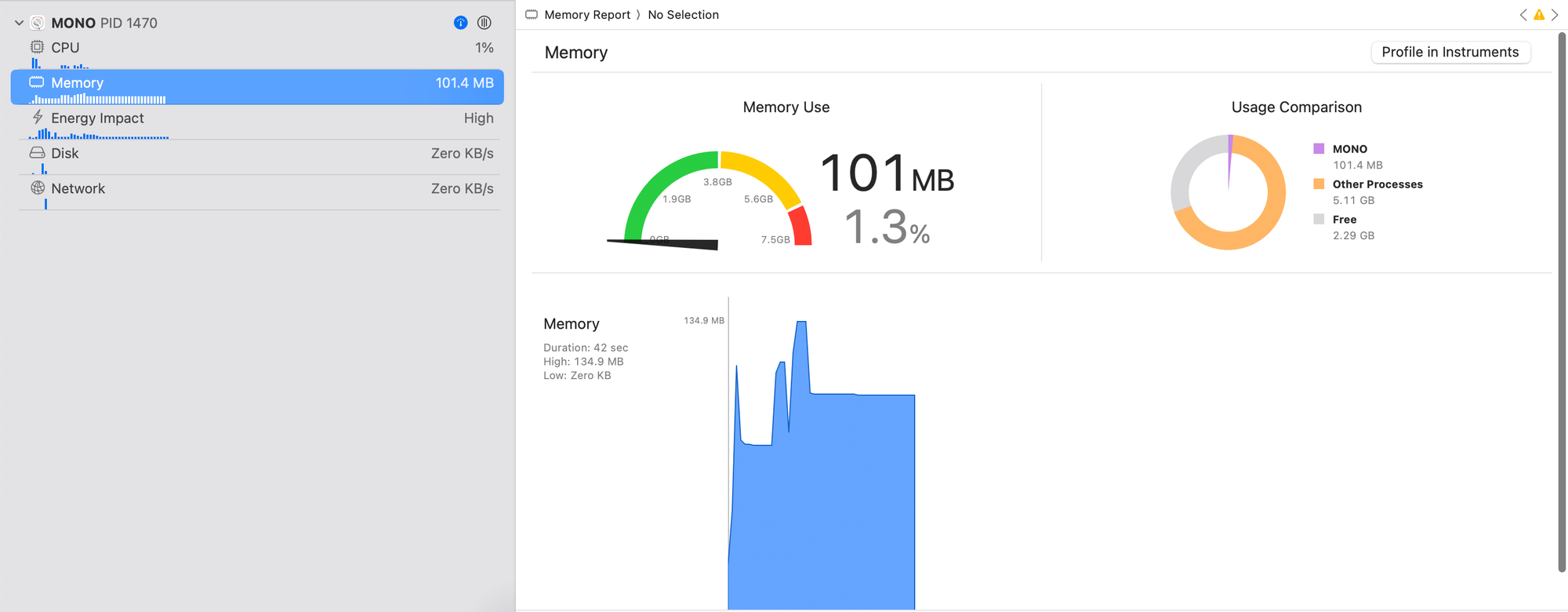
Task: Open the No Selection breadcrumb item
Action: pyautogui.click(x=683, y=15)
